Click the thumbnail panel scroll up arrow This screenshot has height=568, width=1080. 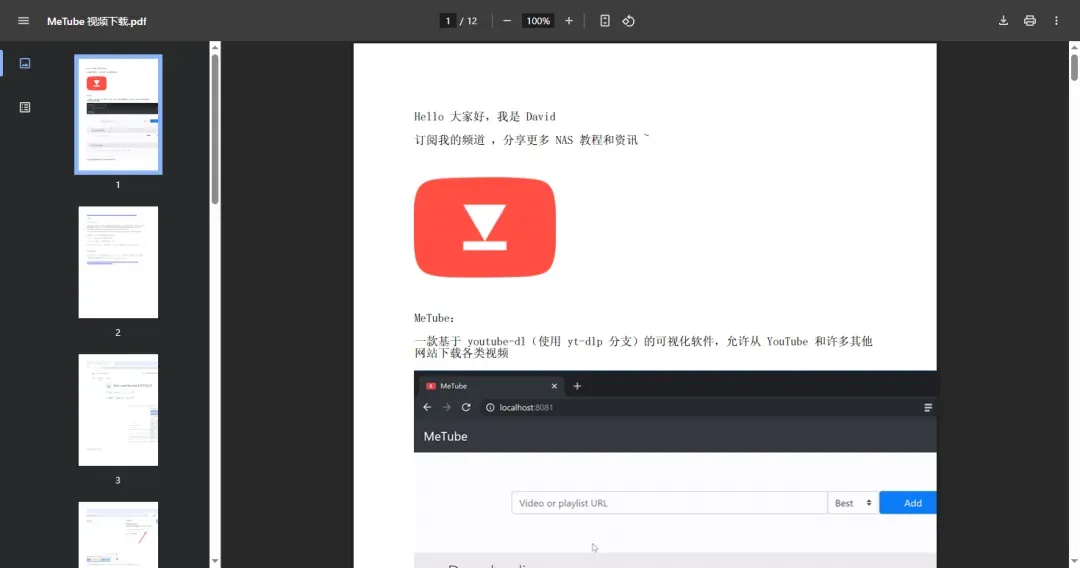coord(215,48)
